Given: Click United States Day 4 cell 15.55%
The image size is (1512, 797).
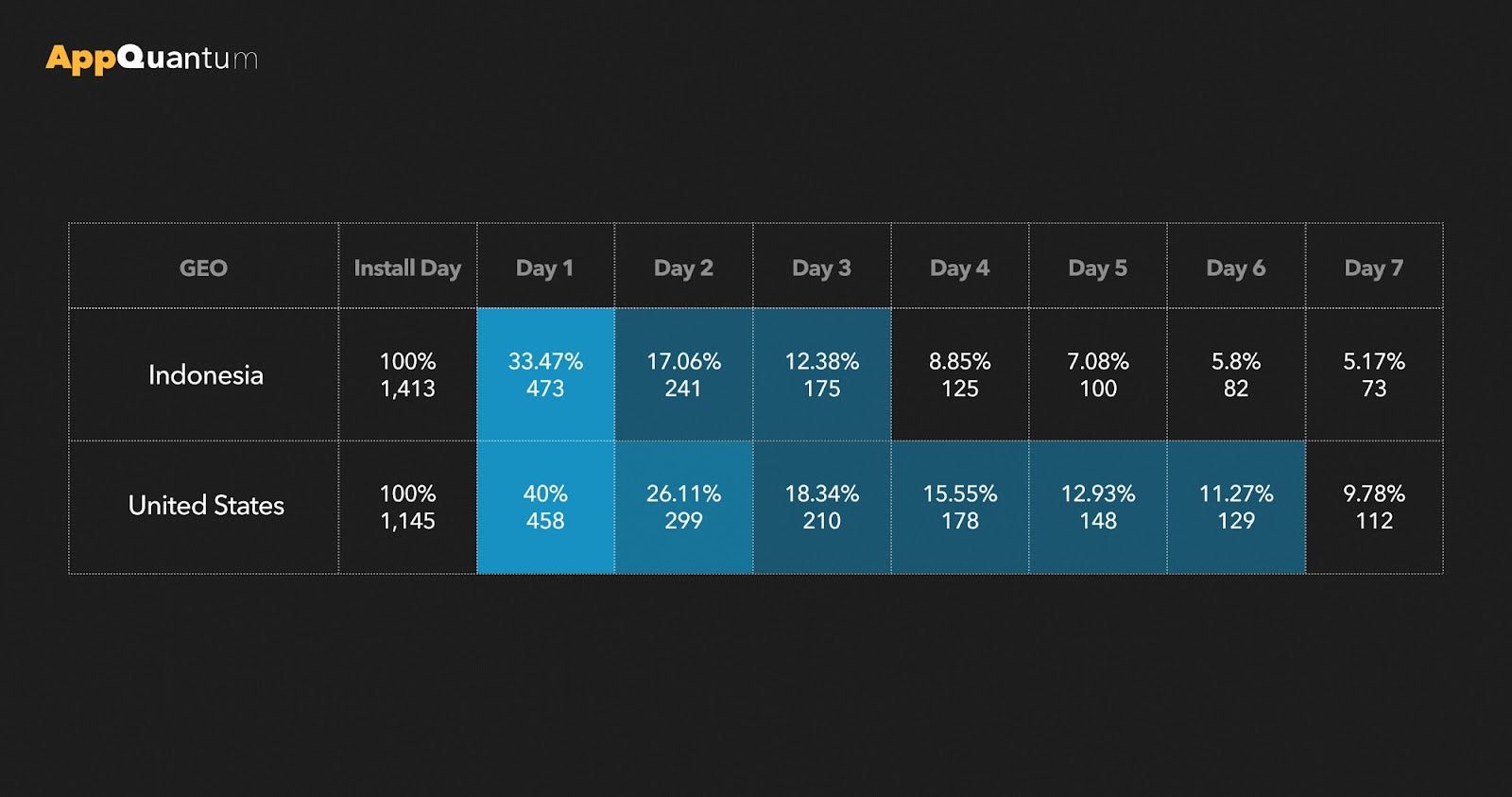Looking at the screenshot, I should coord(959,507).
